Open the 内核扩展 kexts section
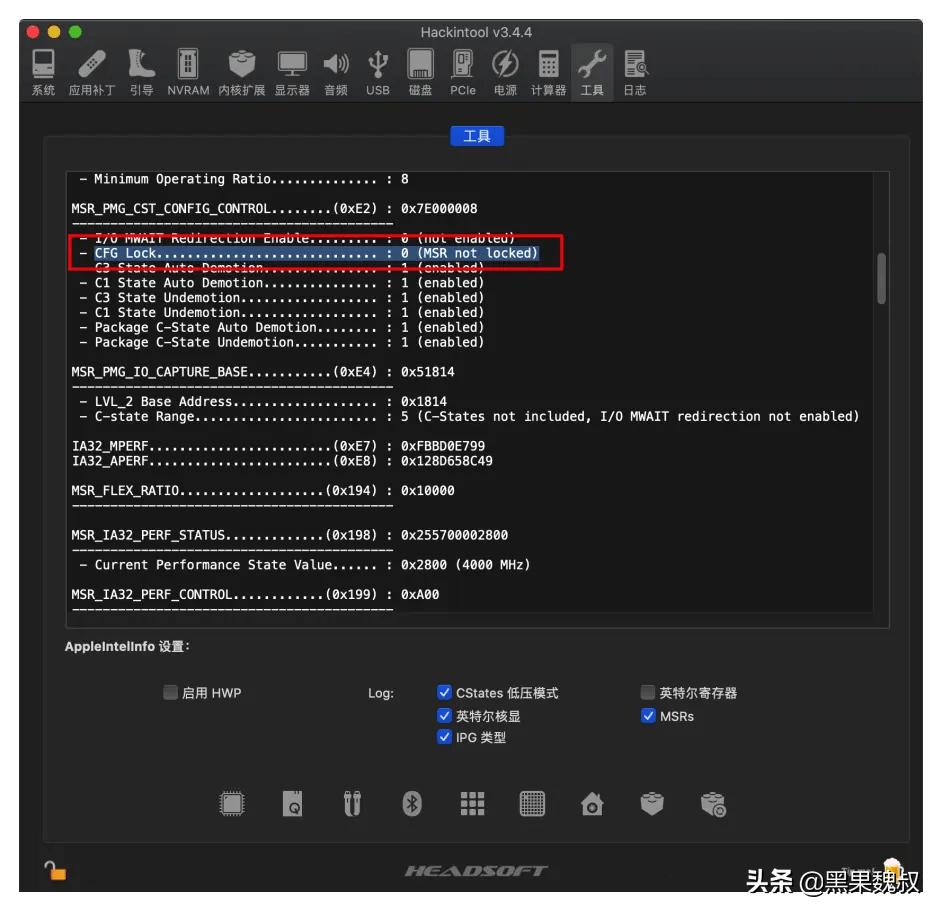The image size is (942, 916). coord(242,73)
